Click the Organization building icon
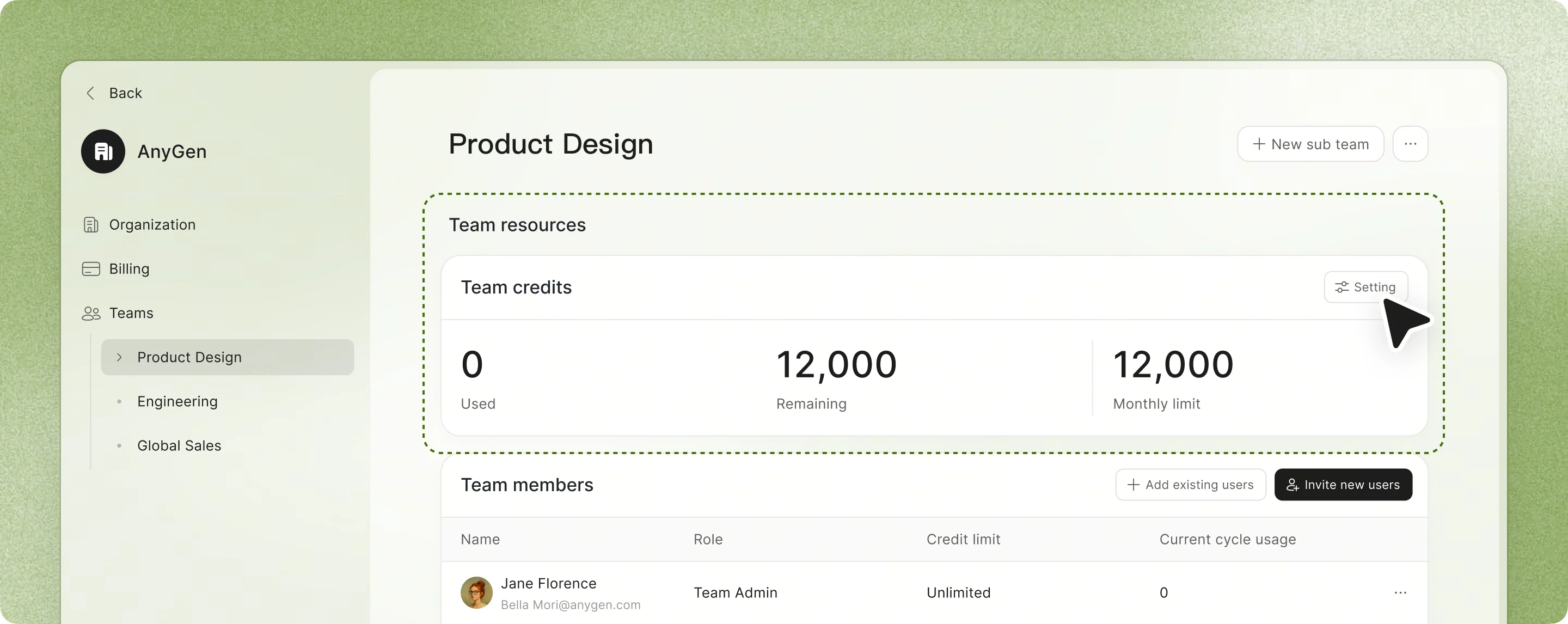Viewport: 1568px width, 624px height. tap(91, 225)
